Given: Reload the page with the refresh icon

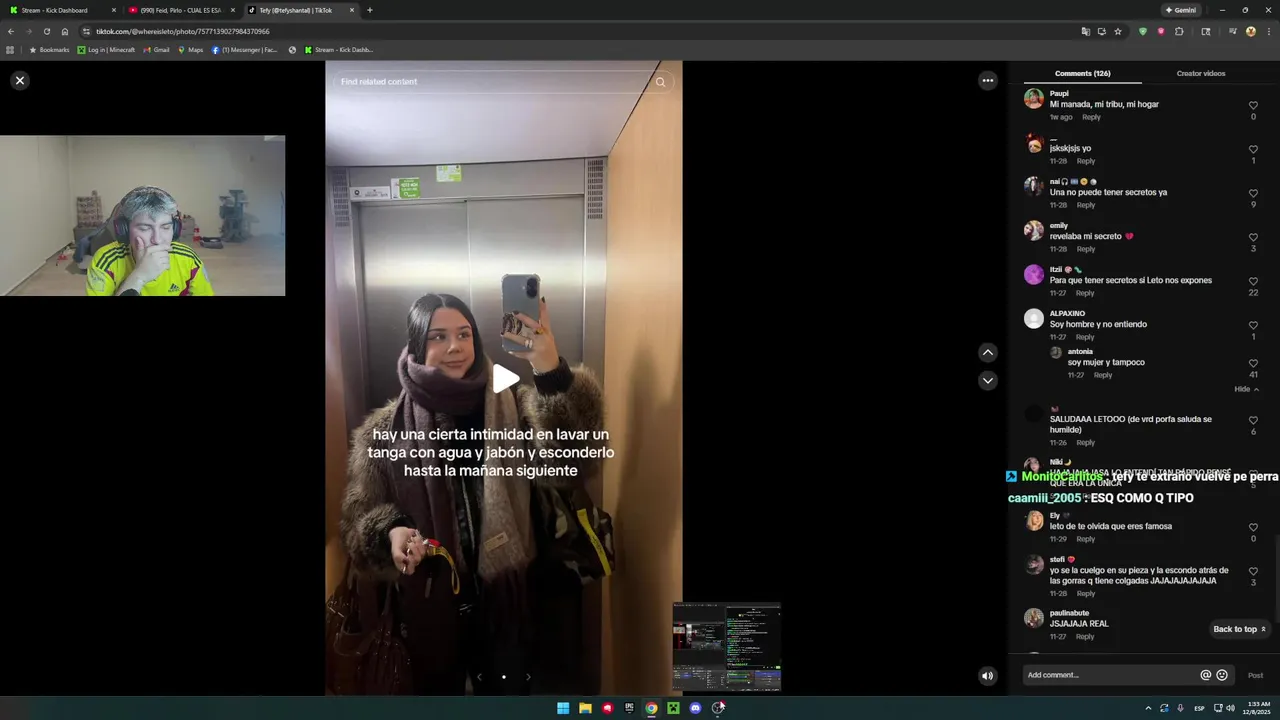Looking at the screenshot, I should tap(46, 31).
